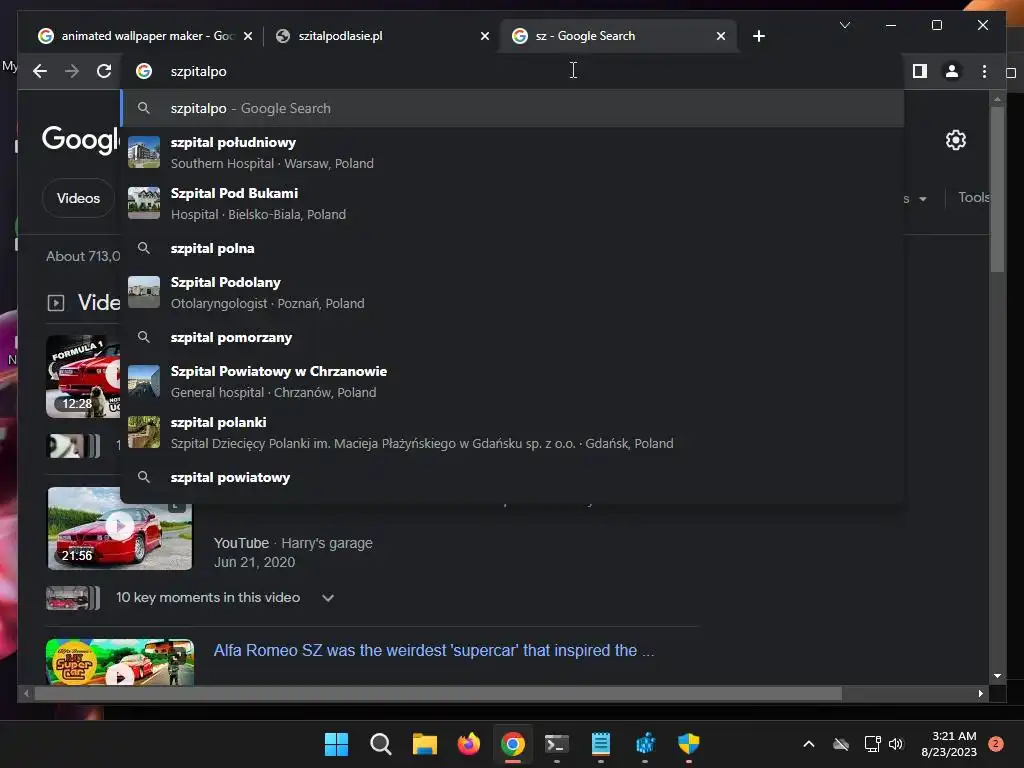Close the sz - Google Search tab
1024x768 pixels.
(720, 36)
